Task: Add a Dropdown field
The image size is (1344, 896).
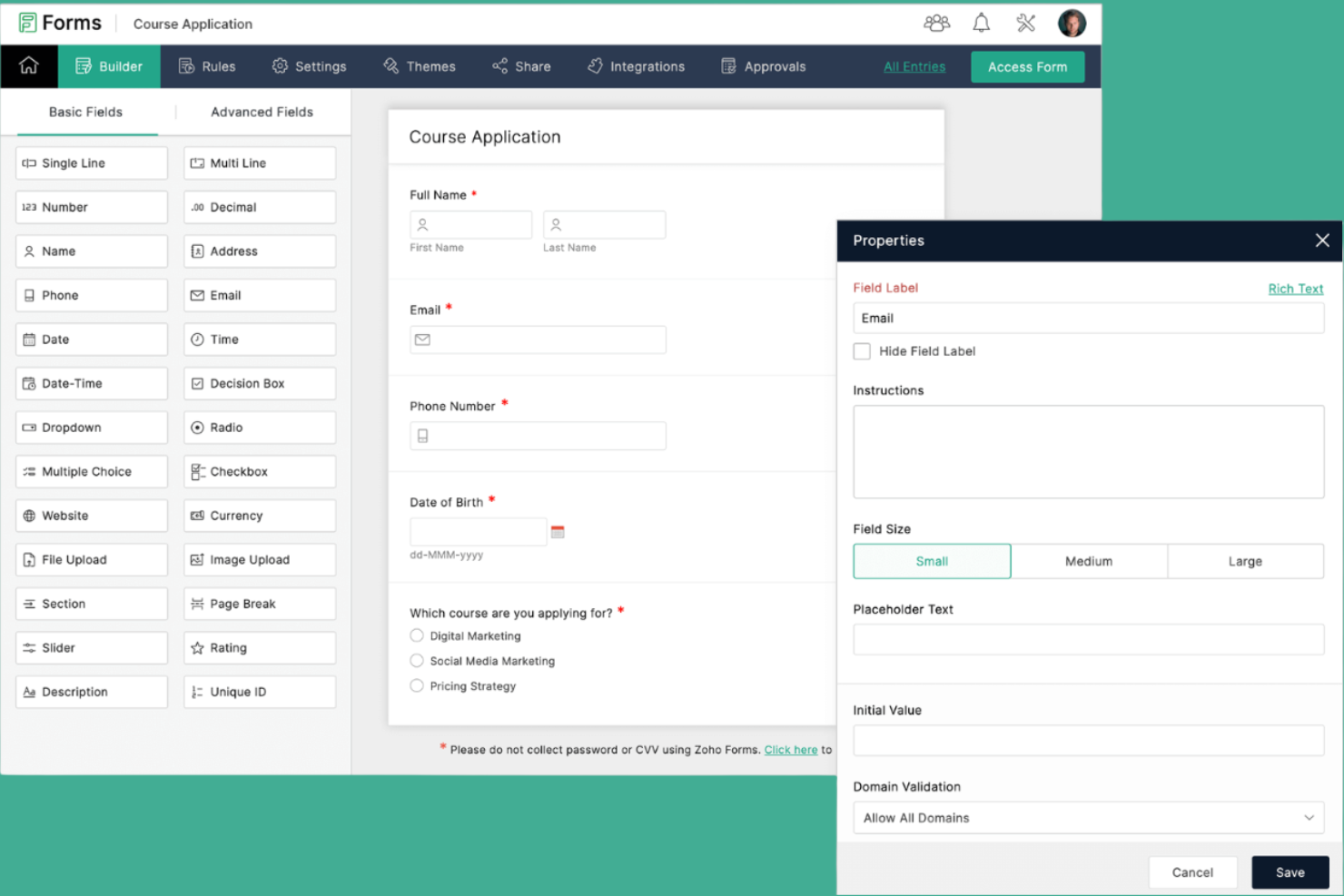Action: click(92, 428)
